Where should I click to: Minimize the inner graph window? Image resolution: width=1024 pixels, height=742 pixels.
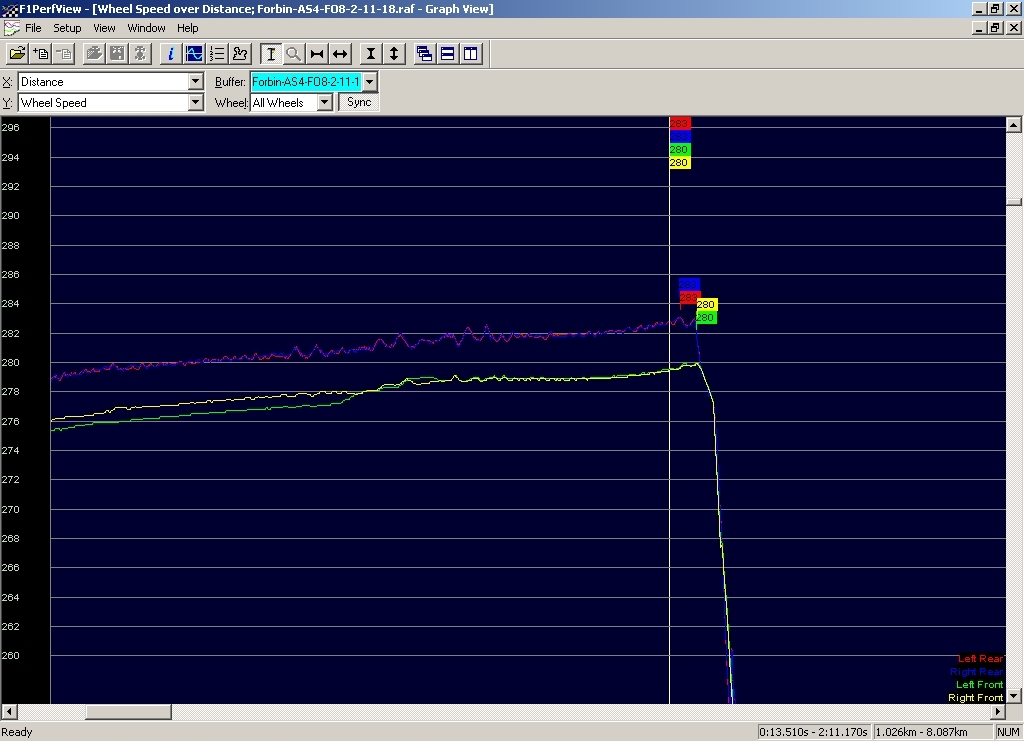[x=979, y=28]
